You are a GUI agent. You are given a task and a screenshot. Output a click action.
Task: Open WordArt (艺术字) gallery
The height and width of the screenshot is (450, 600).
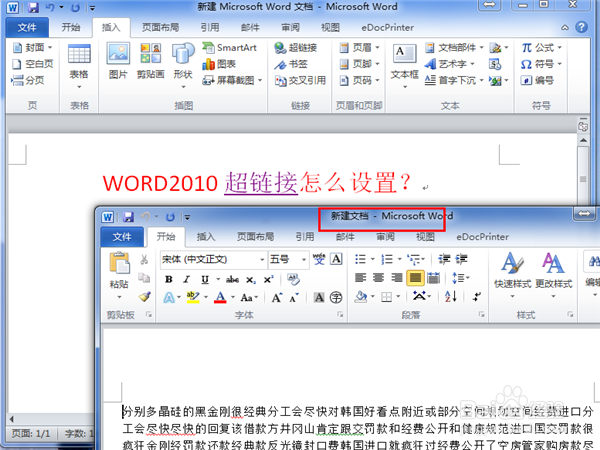(x=450, y=64)
